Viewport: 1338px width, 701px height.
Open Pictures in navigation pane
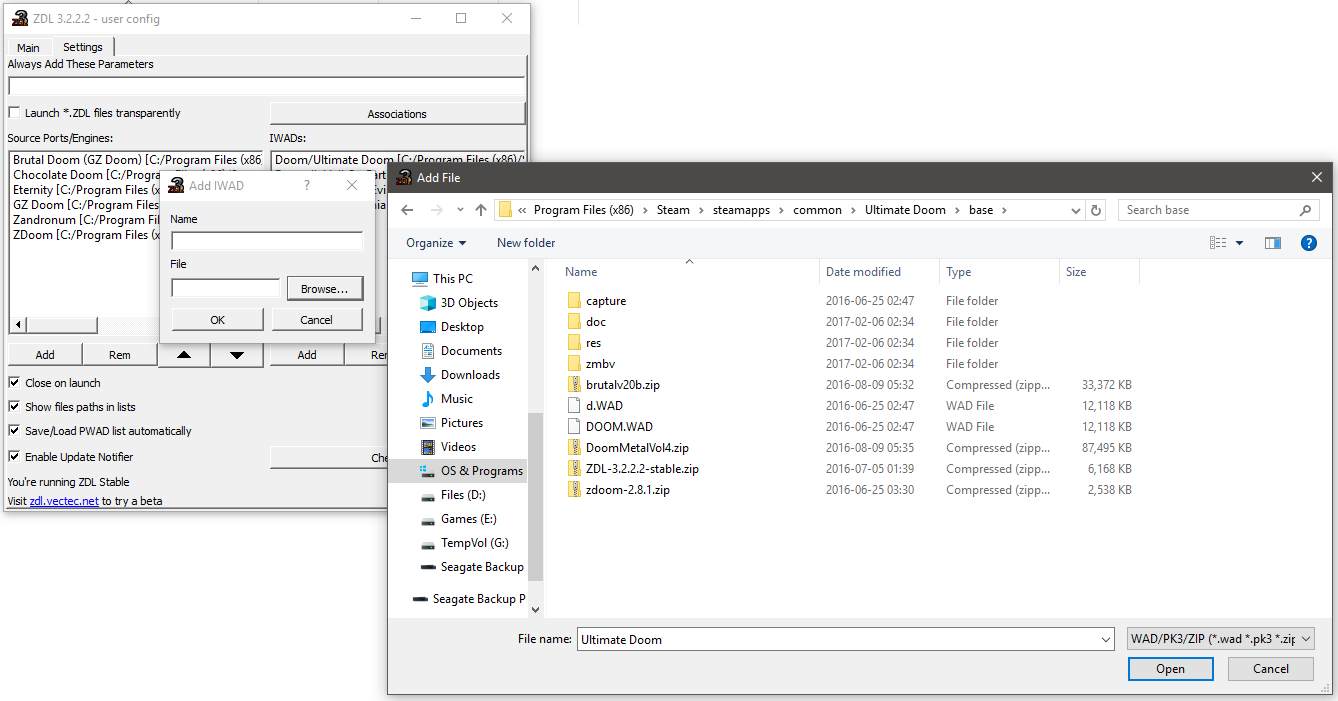[462, 423]
